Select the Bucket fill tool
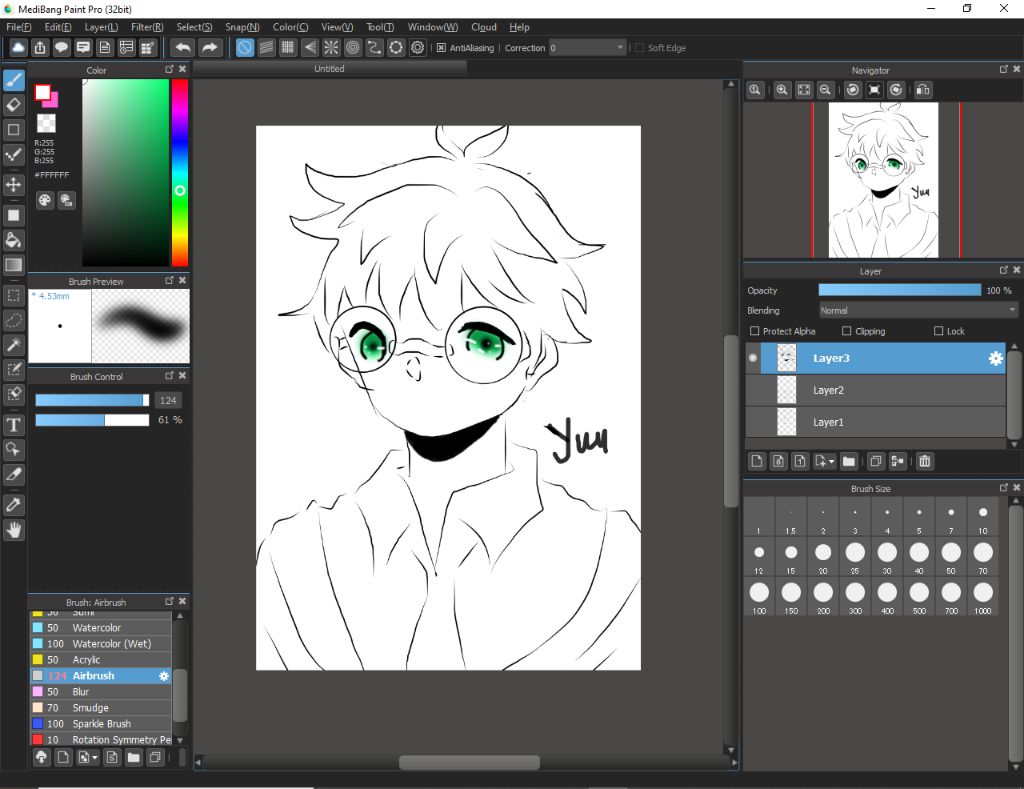This screenshot has width=1024, height=789. (14, 240)
